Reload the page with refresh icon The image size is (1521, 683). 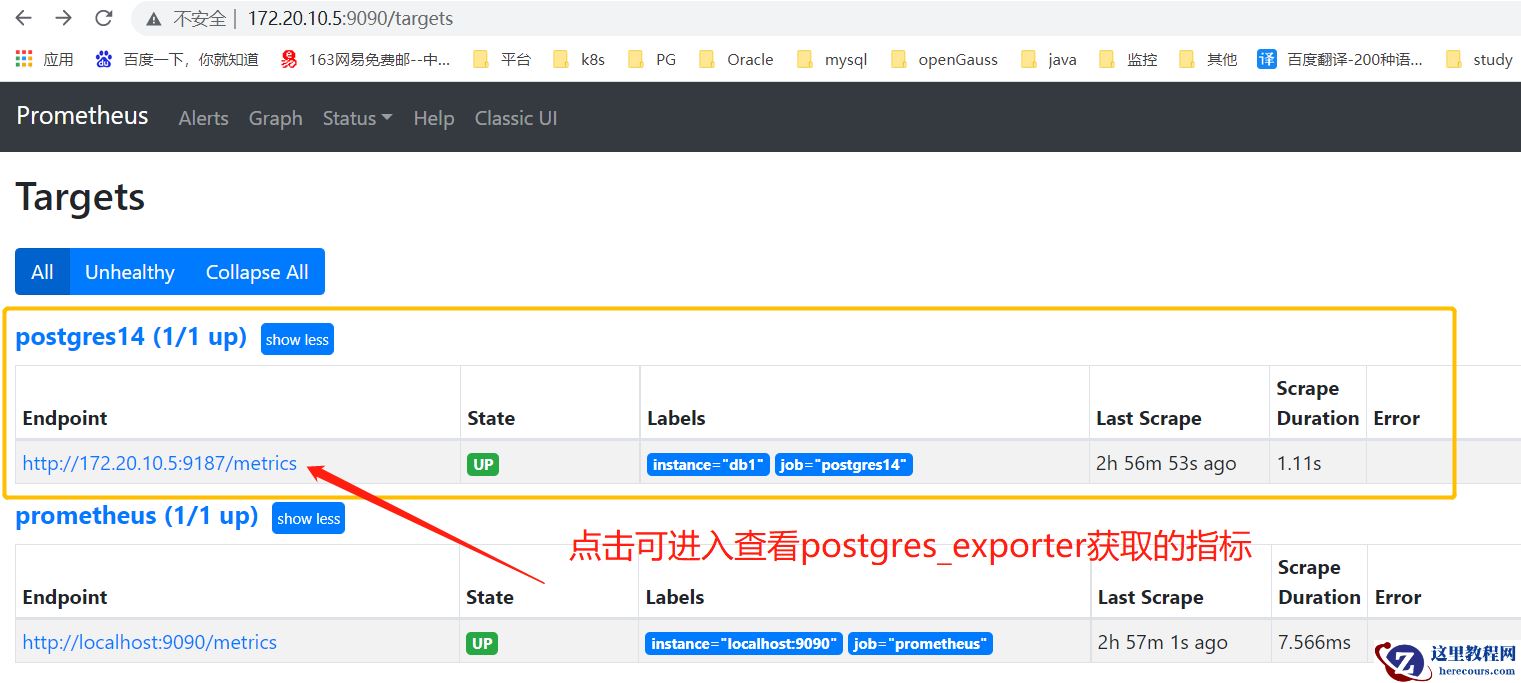103,18
